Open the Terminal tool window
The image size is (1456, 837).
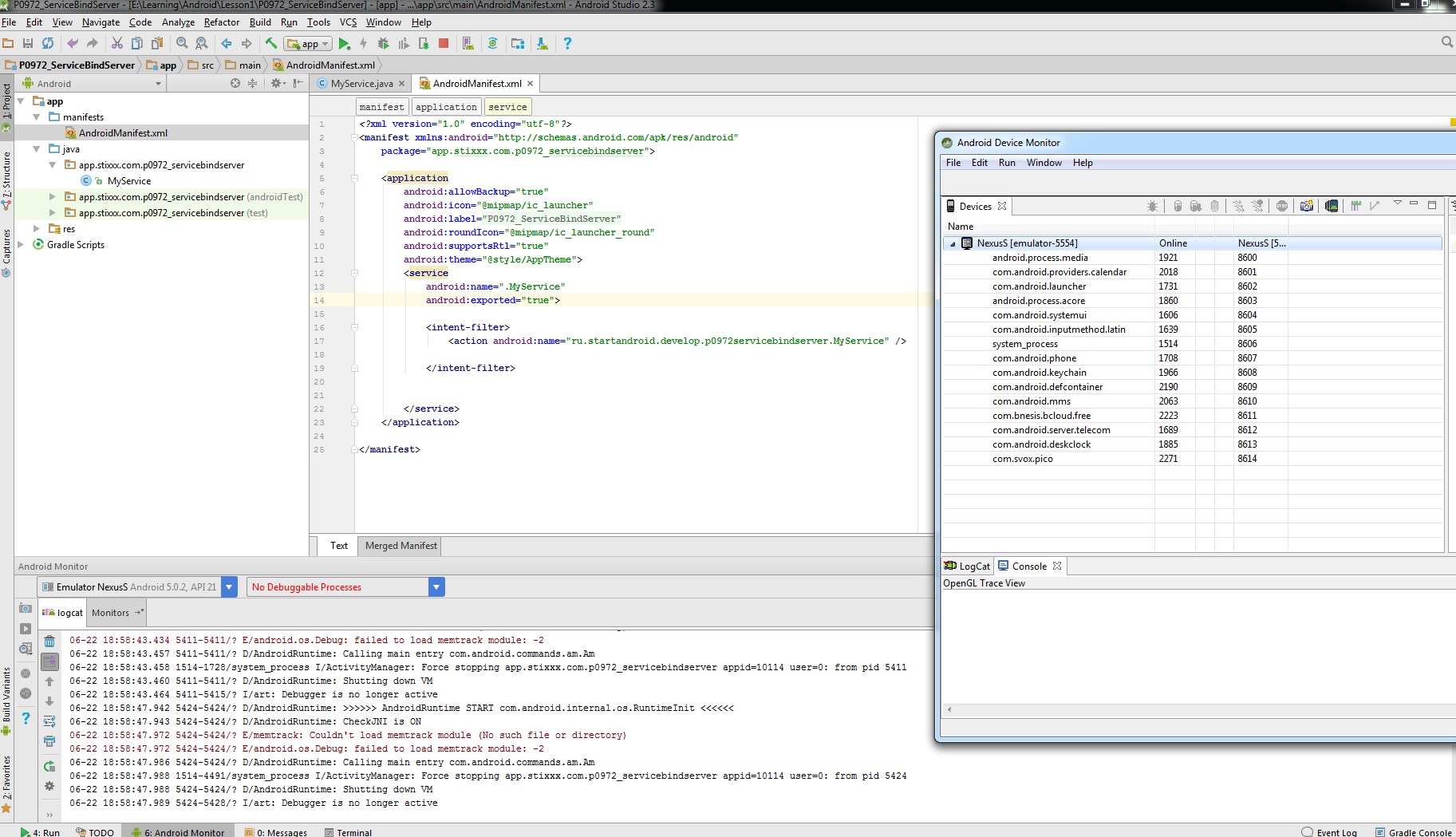coord(348,831)
